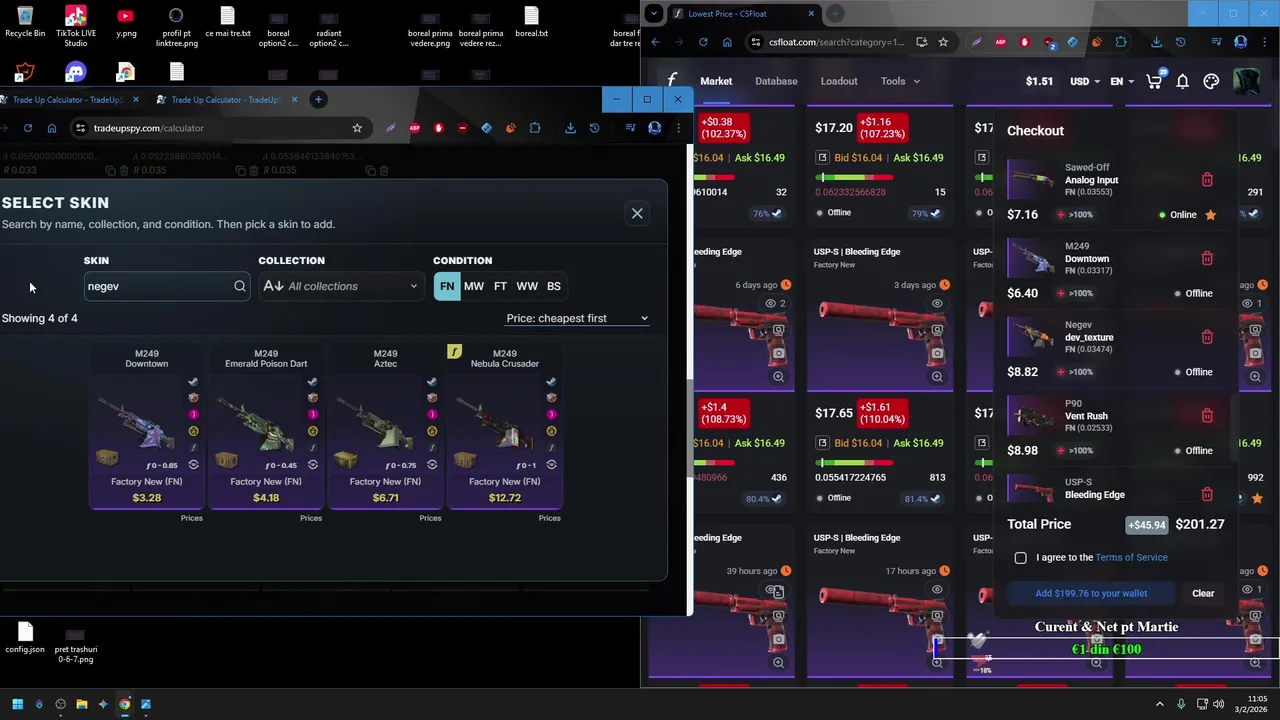Open the Database tab on CSFloat

click(776, 81)
